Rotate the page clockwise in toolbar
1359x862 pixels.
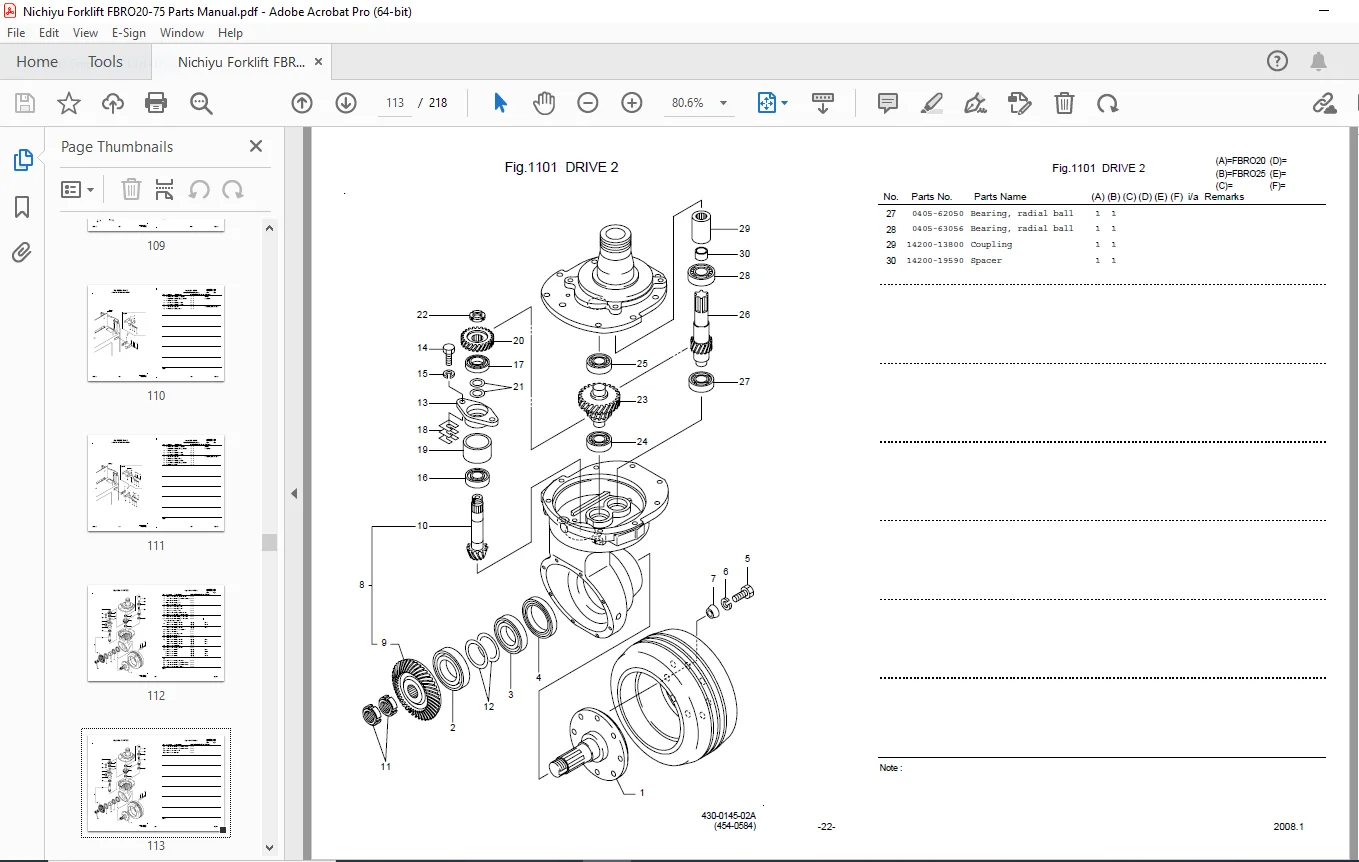click(x=1108, y=103)
